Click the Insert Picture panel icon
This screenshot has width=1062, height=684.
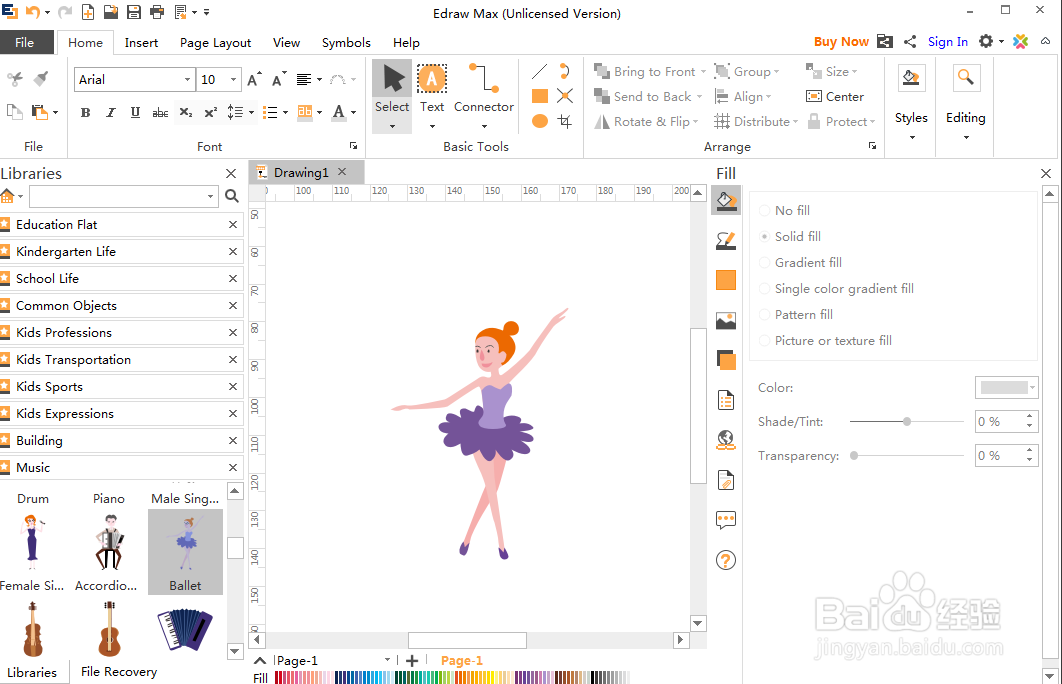click(x=726, y=321)
